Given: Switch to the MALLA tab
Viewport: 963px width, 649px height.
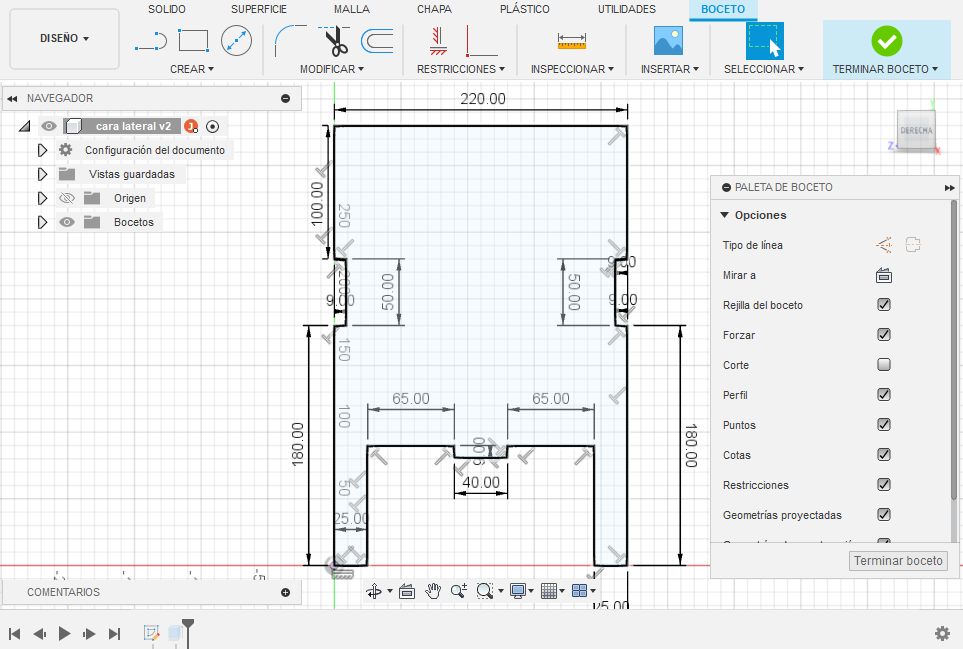Looking at the screenshot, I should click(x=352, y=9).
